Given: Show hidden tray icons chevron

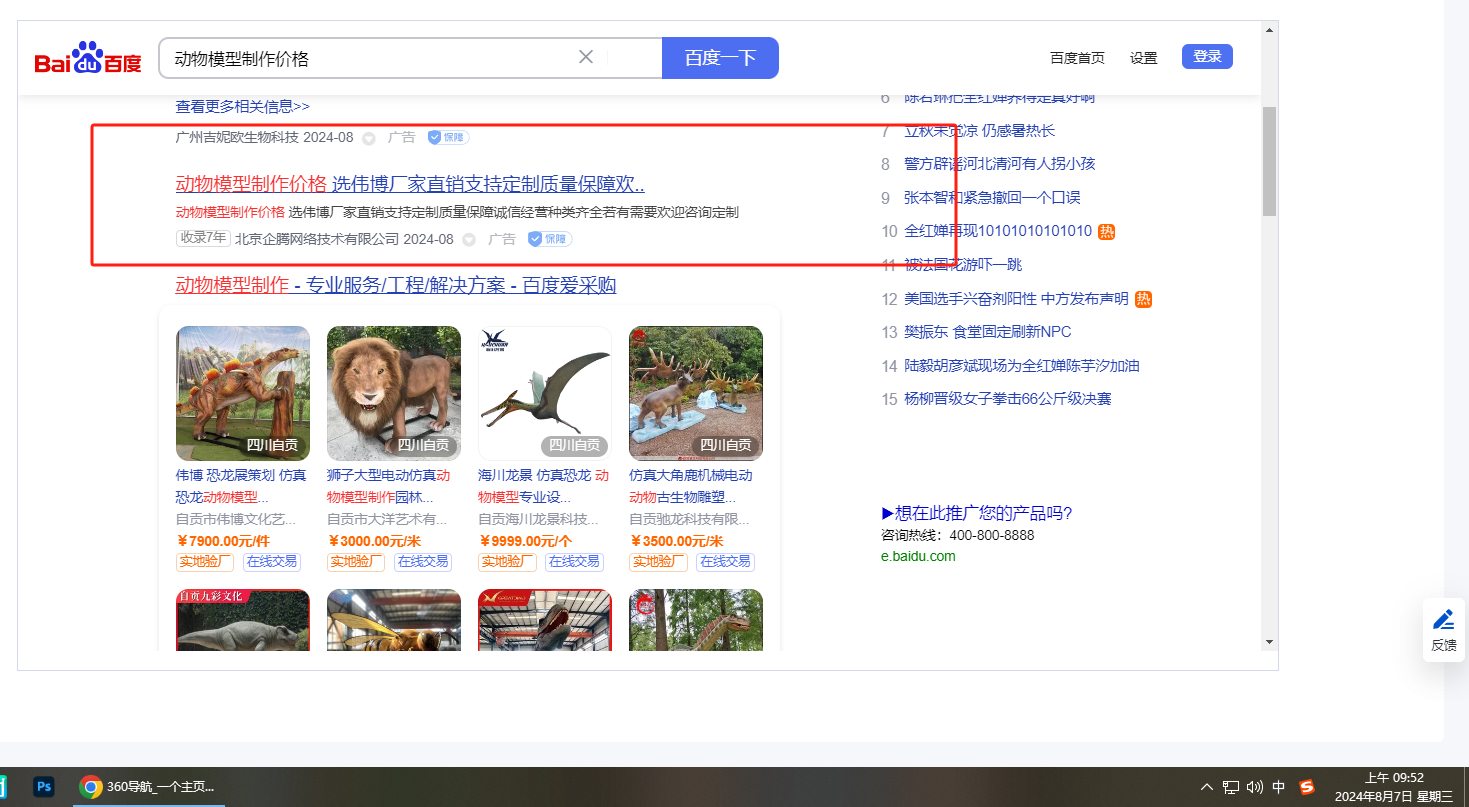Looking at the screenshot, I should pyautogui.click(x=1207, y=787).
